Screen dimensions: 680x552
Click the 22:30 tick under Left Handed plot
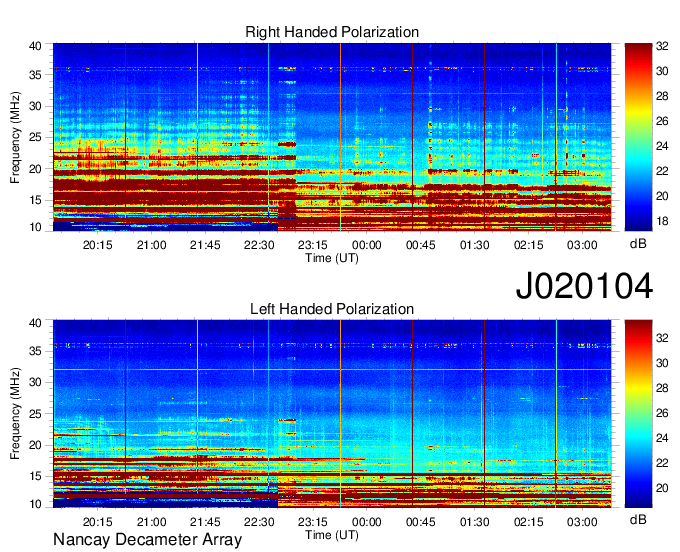[x=259, y=522]
